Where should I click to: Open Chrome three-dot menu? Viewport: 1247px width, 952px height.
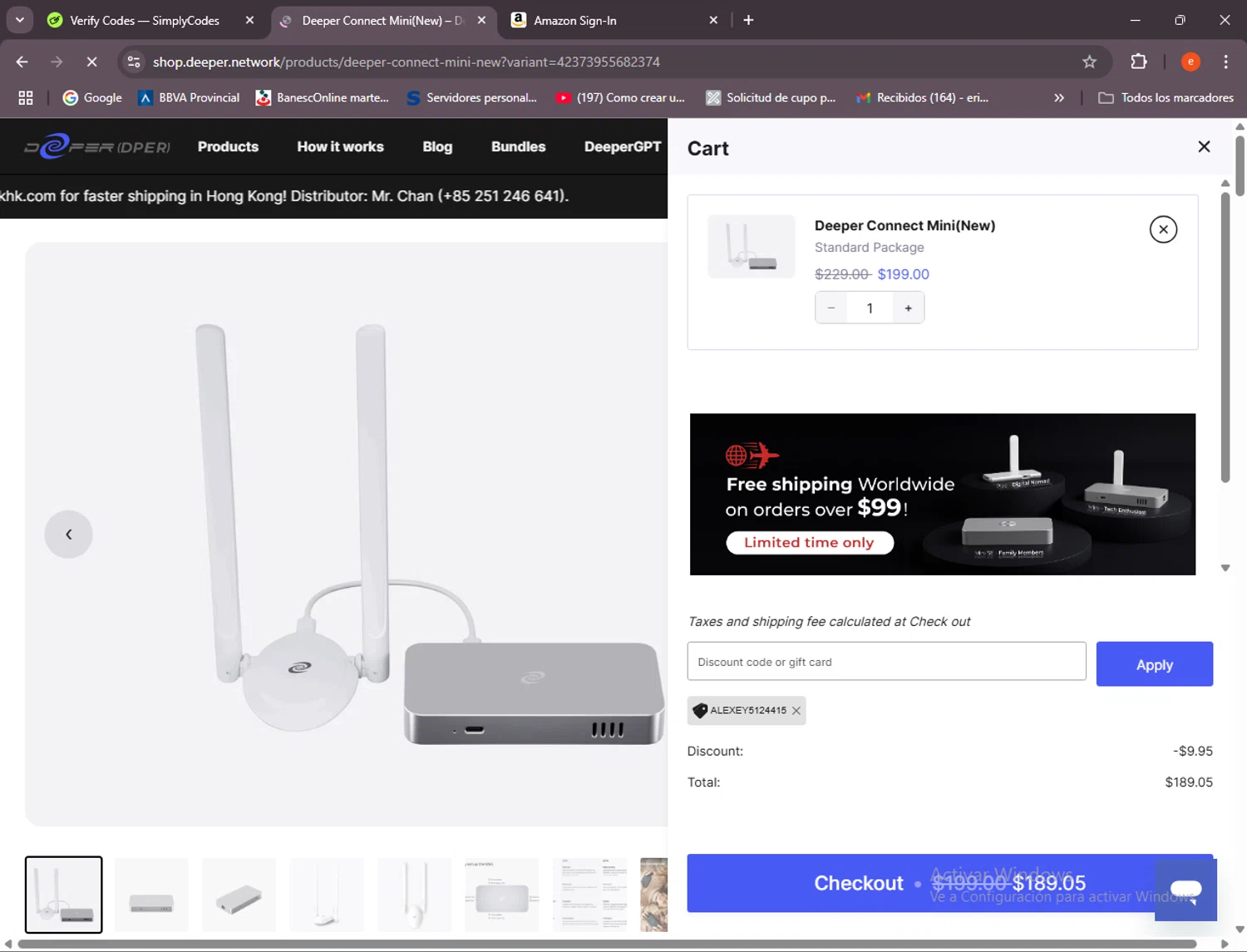[x=1226, y=62]
